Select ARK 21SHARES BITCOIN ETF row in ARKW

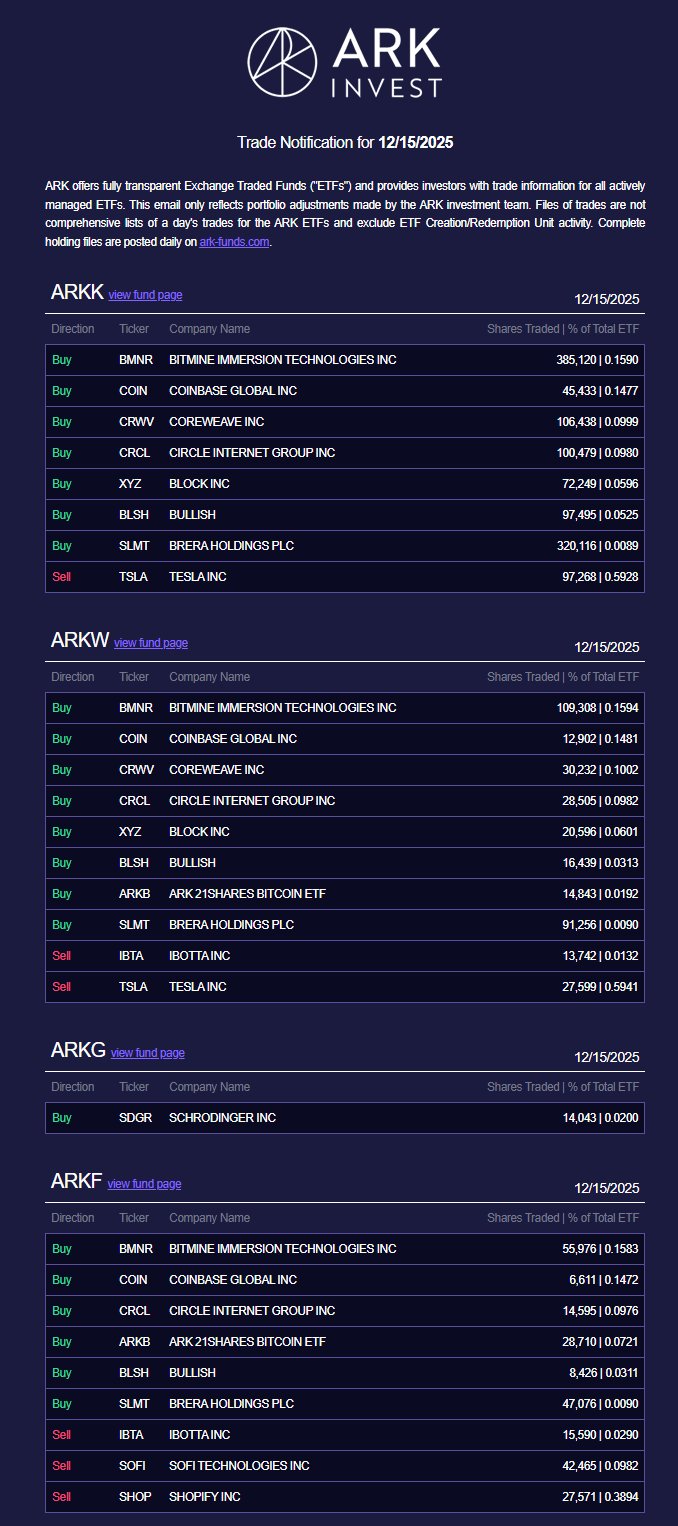345,894
